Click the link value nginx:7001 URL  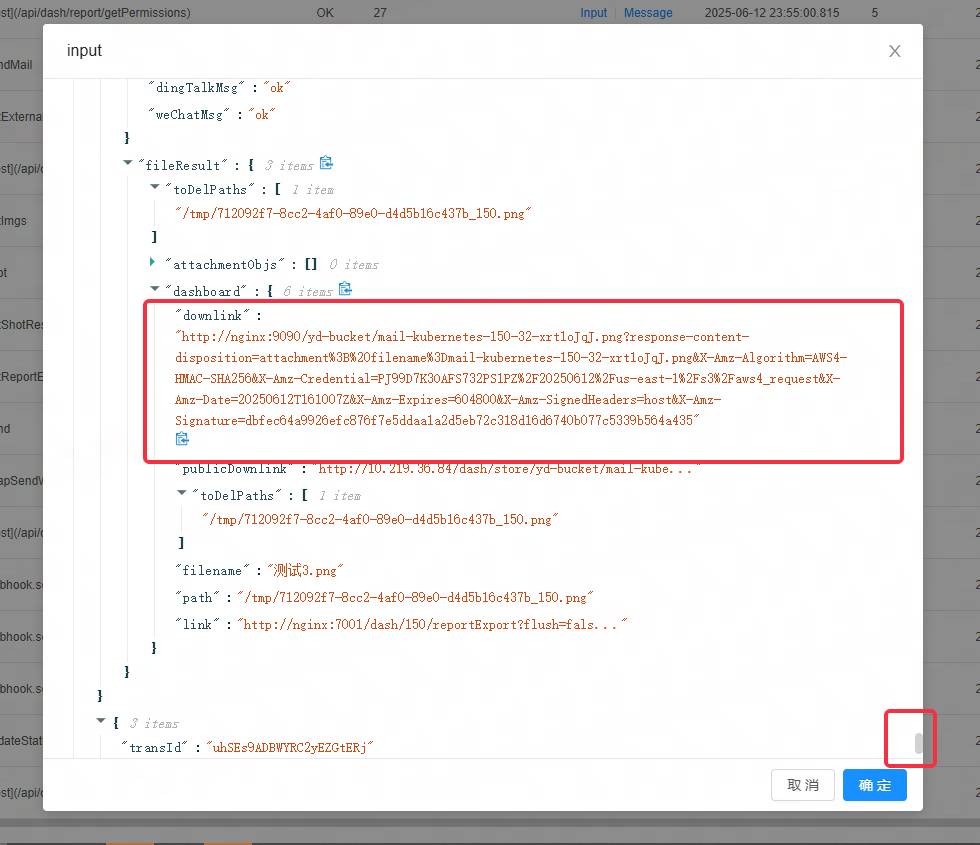[432, 624]
